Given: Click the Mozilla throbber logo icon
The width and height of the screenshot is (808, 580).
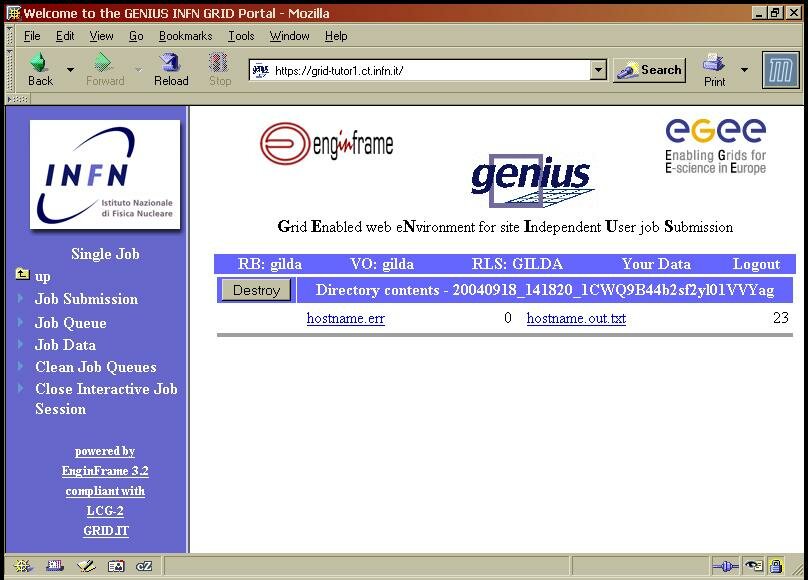Looking at the screenshot, I should coord(780,71).
